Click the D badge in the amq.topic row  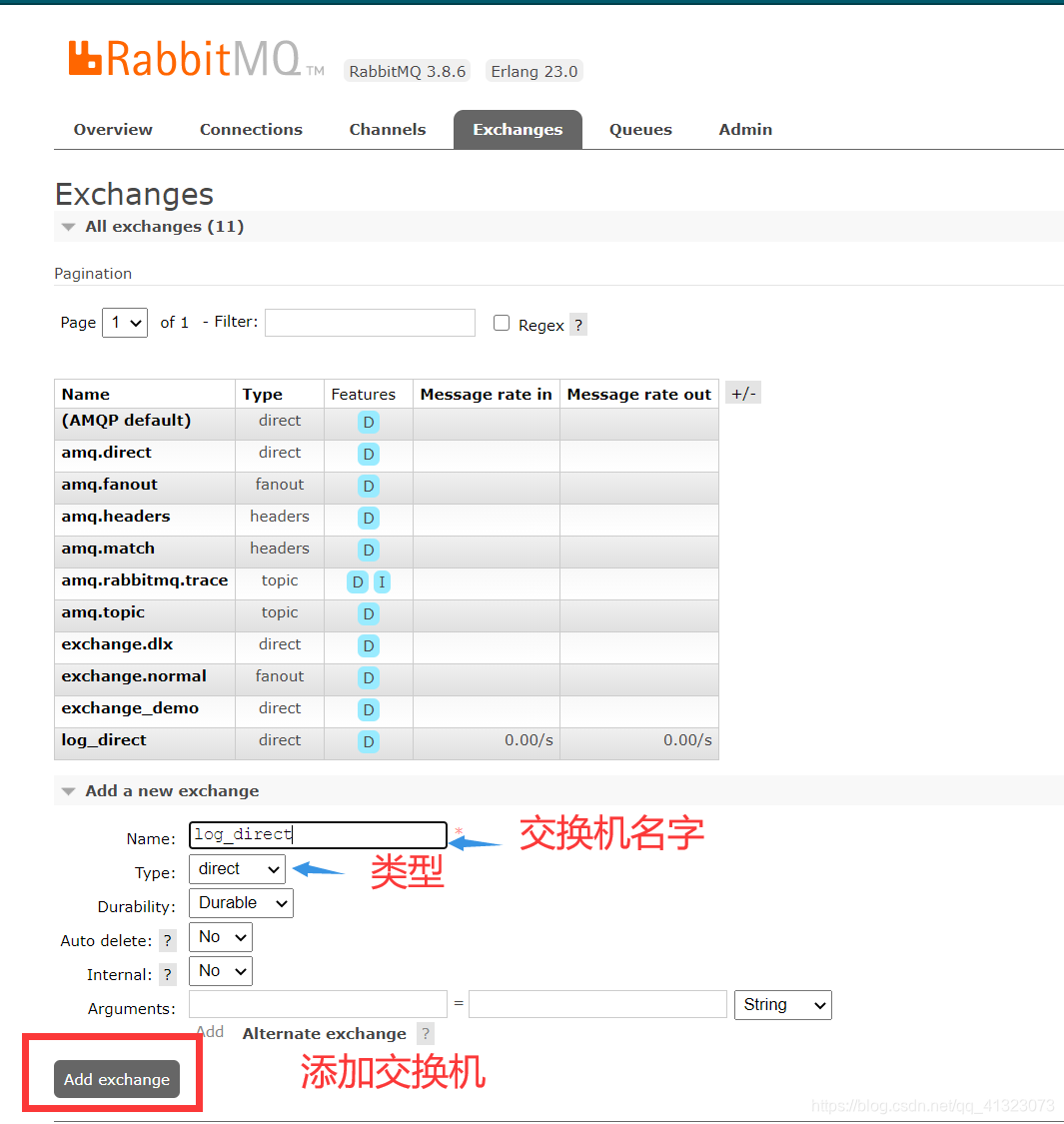coord(369,613)
